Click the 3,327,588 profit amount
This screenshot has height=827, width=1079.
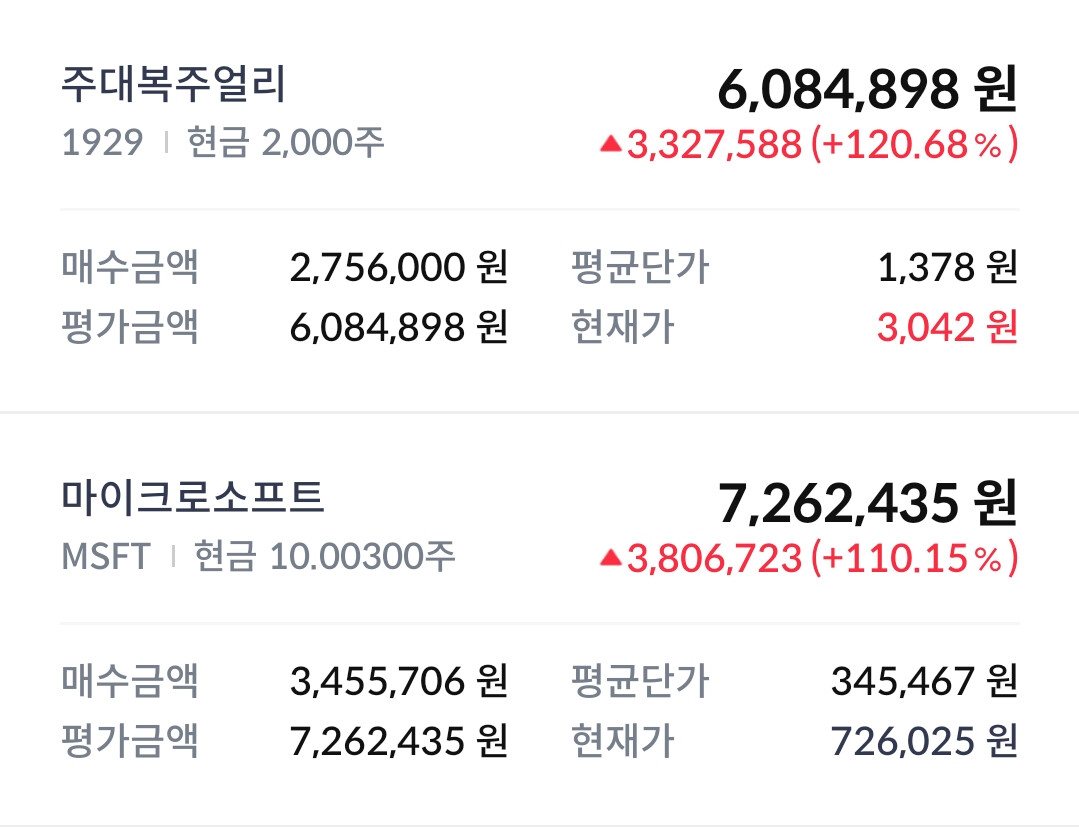(x=714, y=145)
